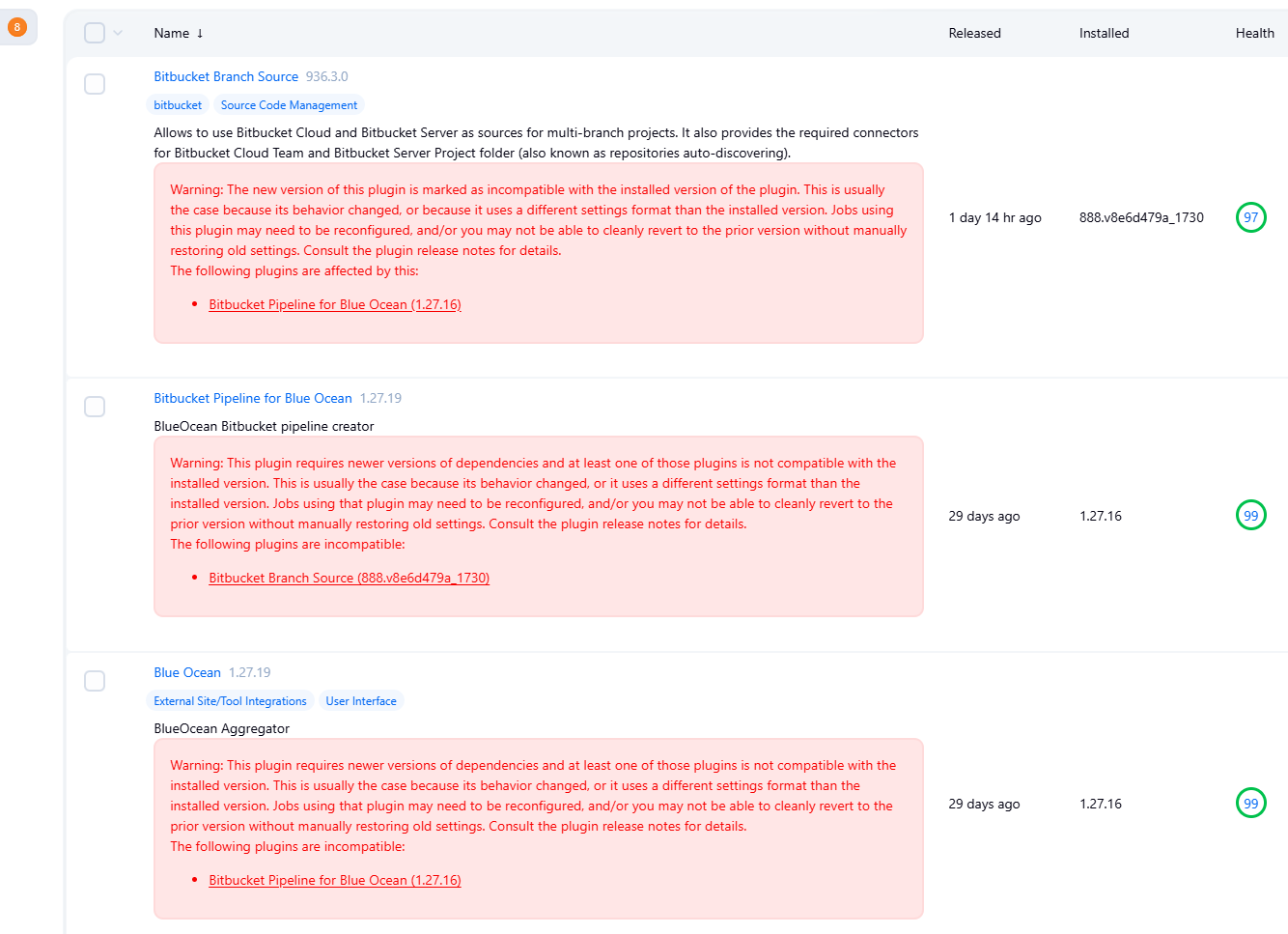Screen dimensions: 1288x934
Task: Sort by the Health column header
Action: tap(1254, 33)
